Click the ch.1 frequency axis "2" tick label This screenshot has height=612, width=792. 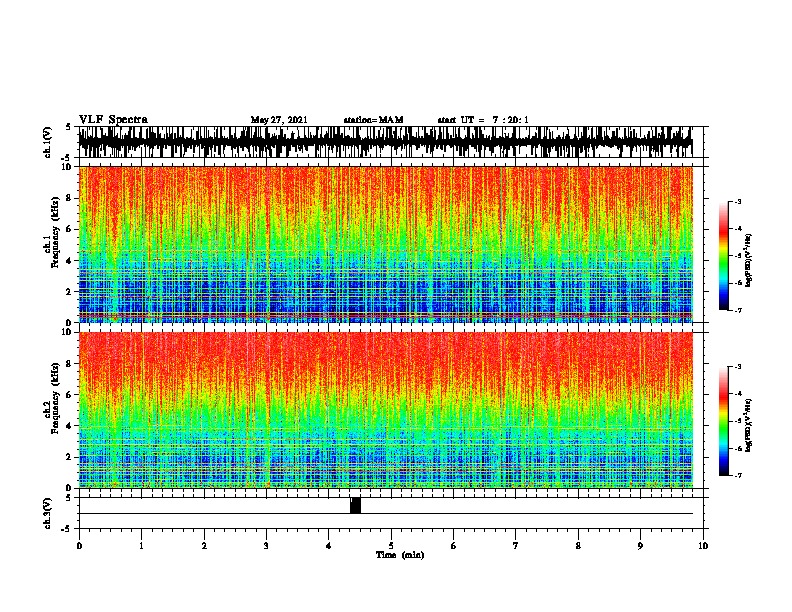(69, 291)
